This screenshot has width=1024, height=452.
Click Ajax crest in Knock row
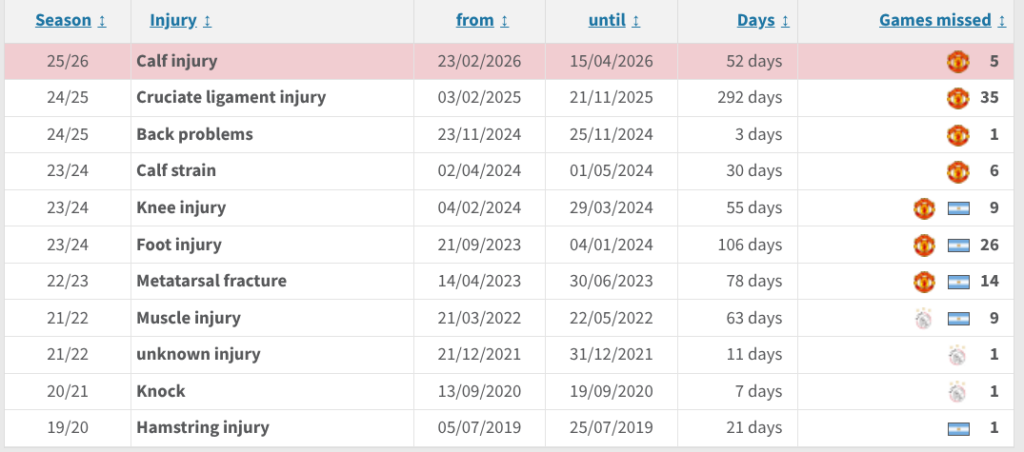point(958,391)
